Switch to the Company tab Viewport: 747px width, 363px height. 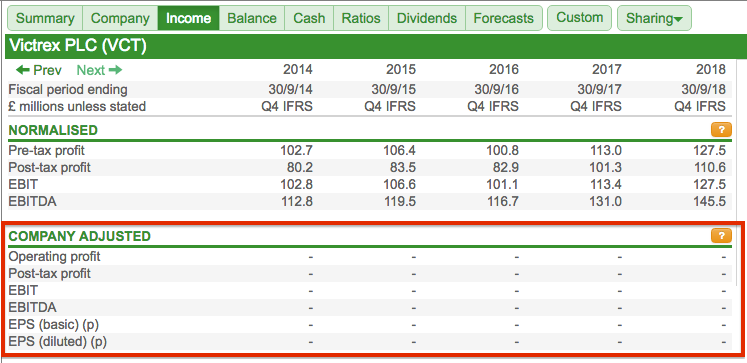click(120, 18)
